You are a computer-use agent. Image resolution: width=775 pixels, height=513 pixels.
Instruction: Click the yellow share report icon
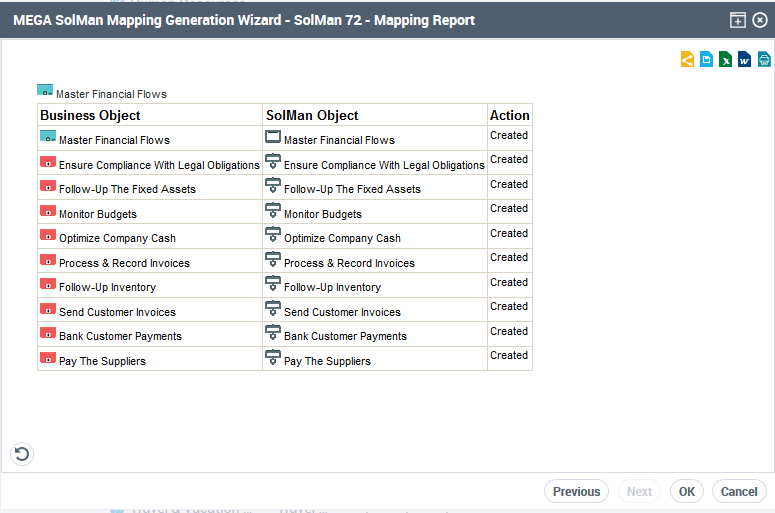point(687,60)
